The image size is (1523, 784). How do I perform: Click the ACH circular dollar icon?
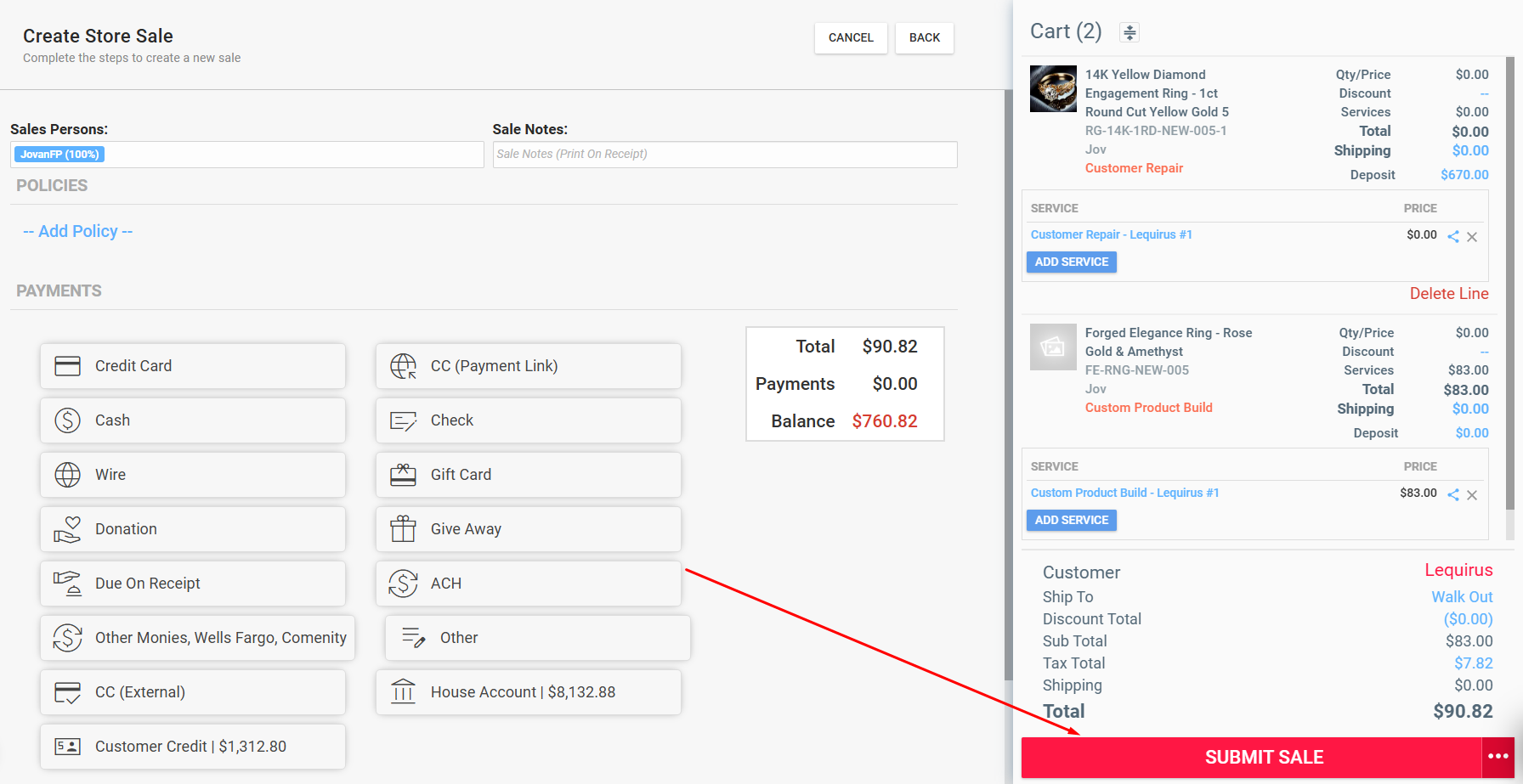click(403, 584)
